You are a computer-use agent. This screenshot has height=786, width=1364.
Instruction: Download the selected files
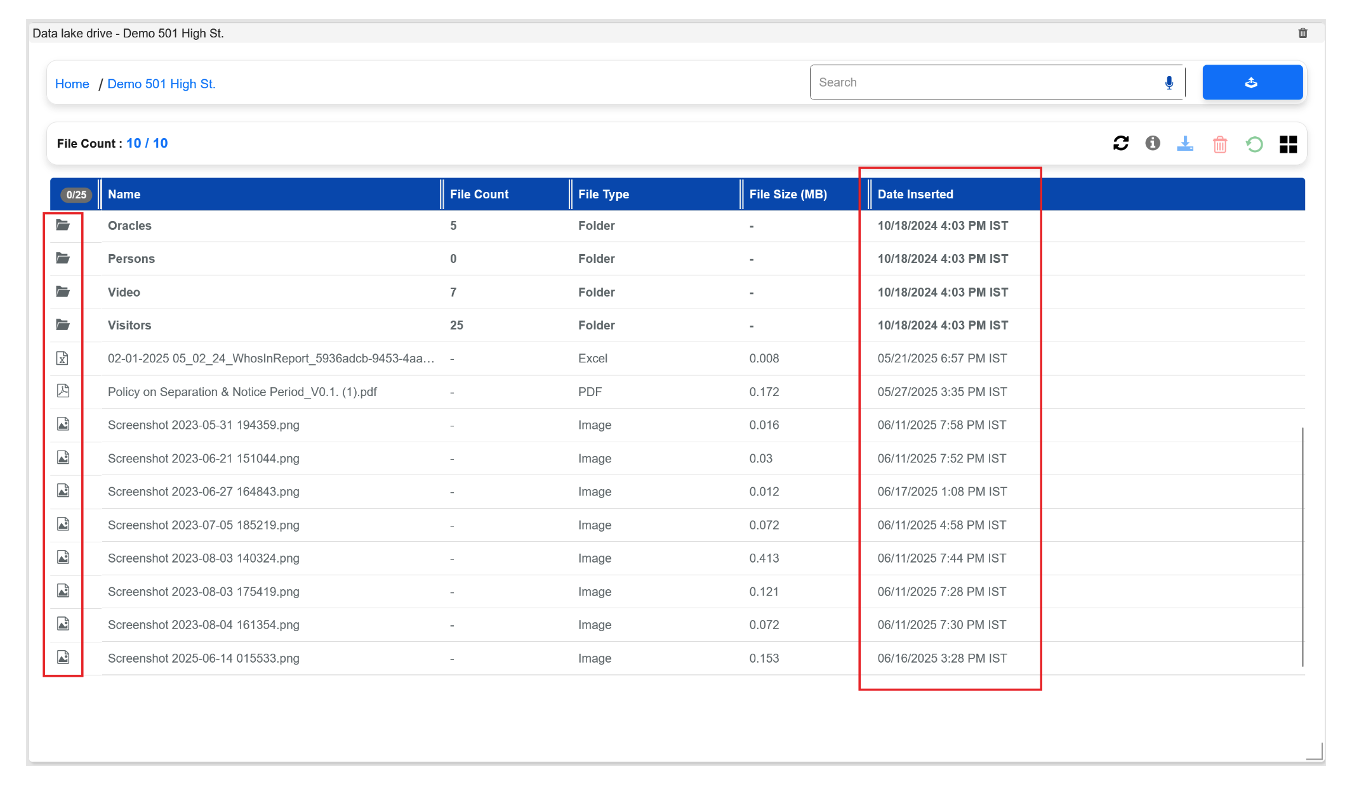tap(1185, 143)
